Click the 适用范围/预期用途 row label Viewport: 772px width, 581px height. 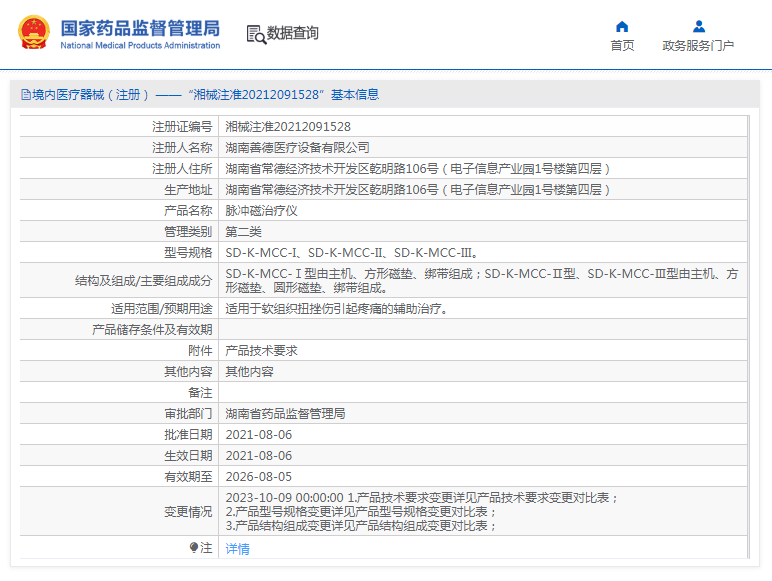click(161, 309)
